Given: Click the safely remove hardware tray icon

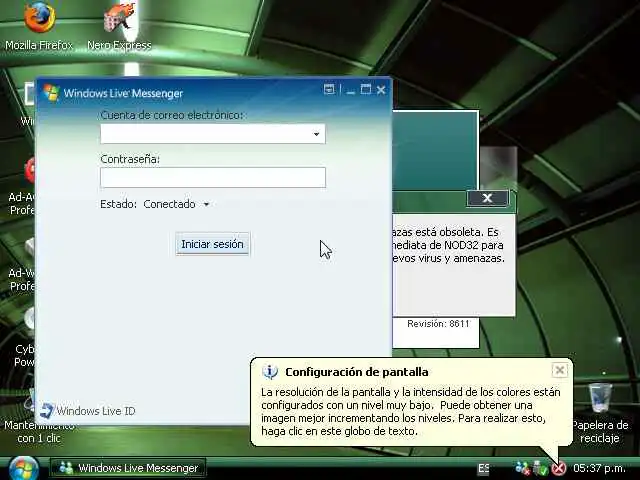Looking at the screenshot, I should point(540,468).
